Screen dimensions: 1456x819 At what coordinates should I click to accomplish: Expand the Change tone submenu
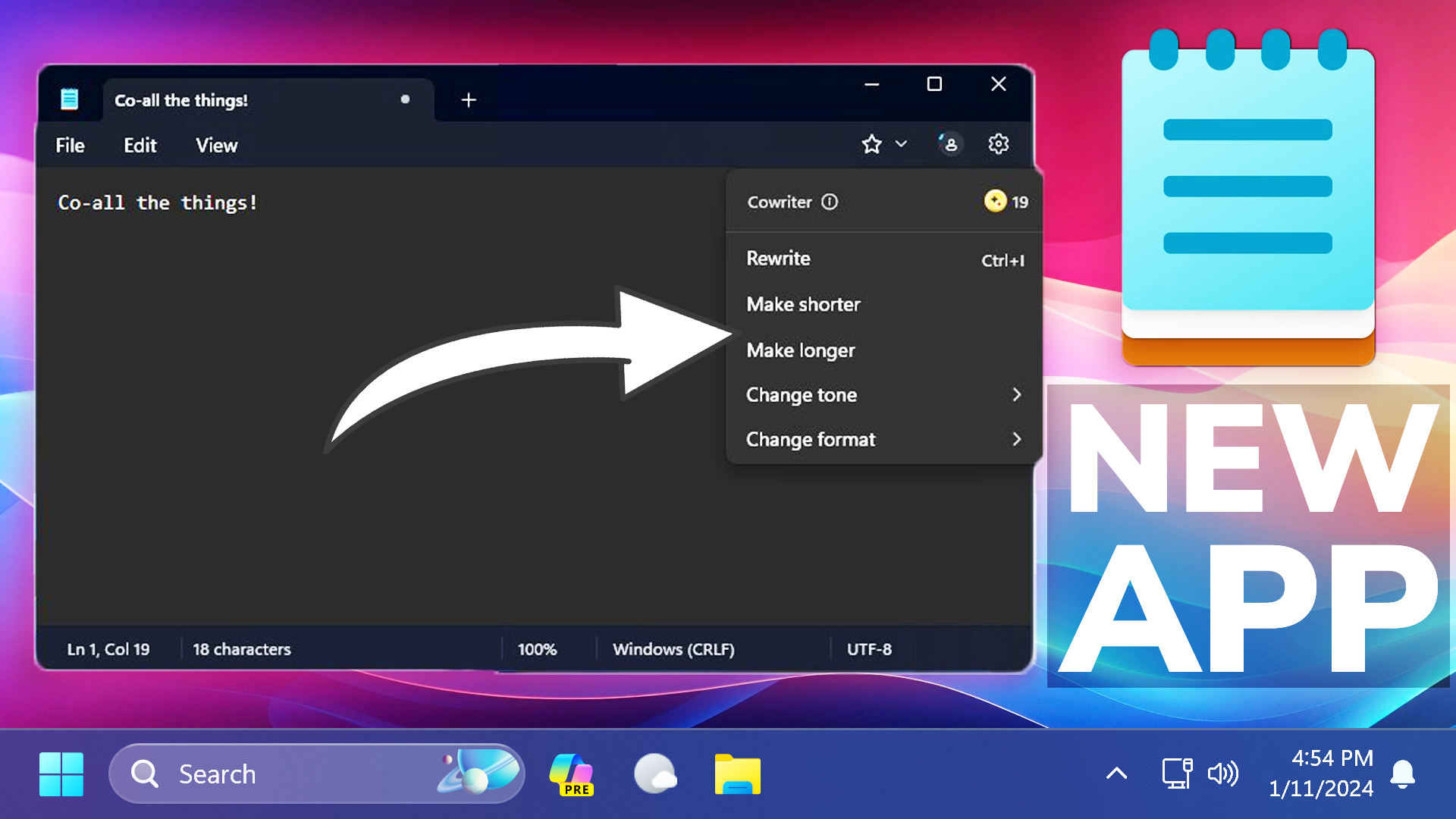pyautogui.click(x=884, y=394)
